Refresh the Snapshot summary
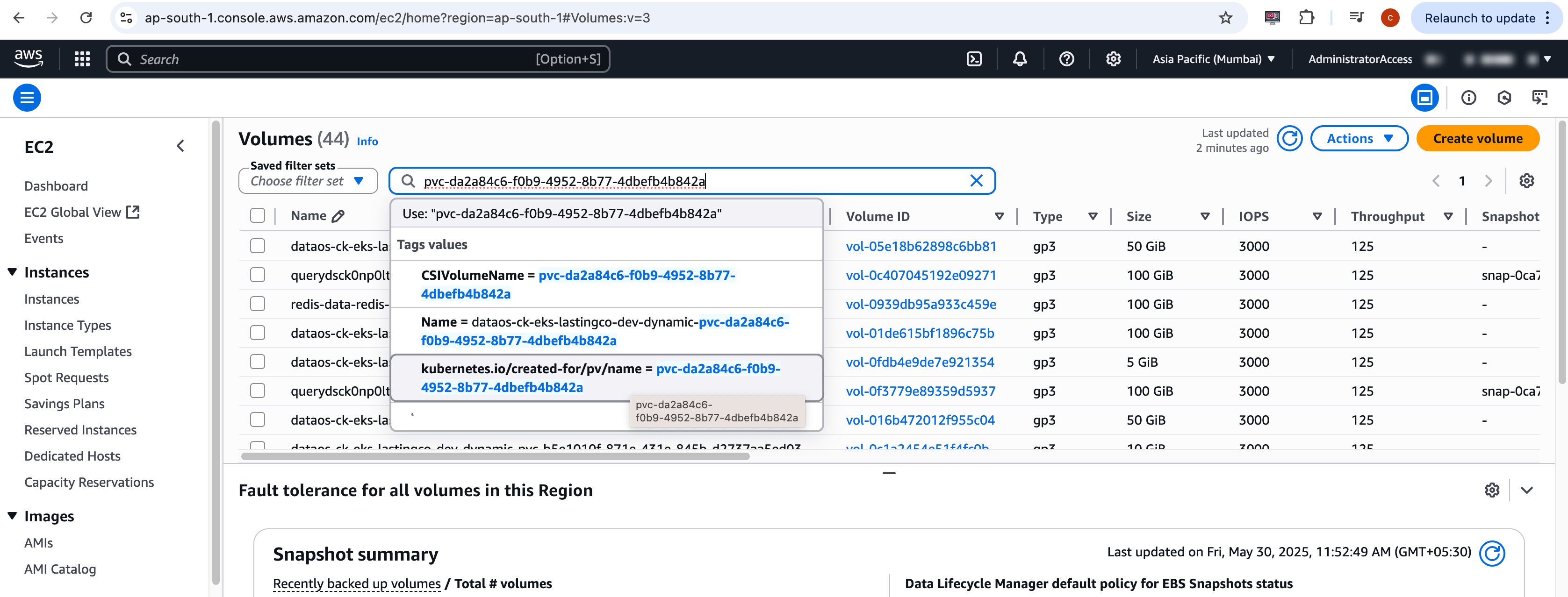The width and height of the screenshot is (1568, 597). 1491,553
